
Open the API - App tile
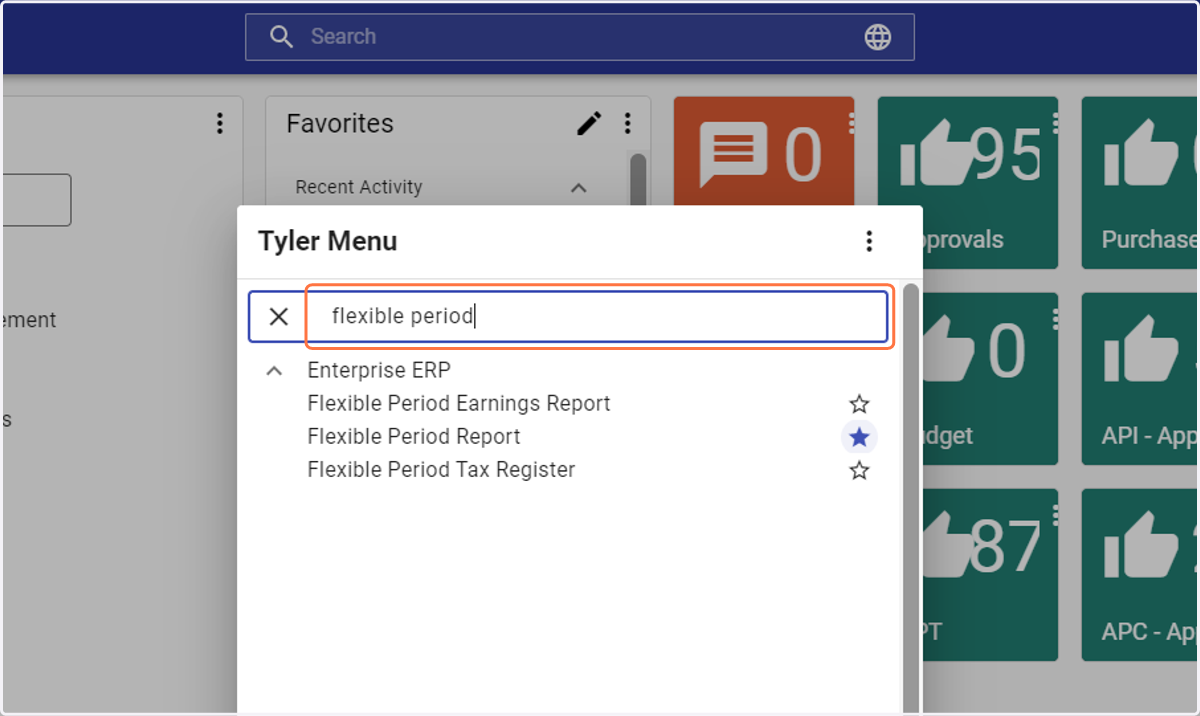tap(1141, 379)
